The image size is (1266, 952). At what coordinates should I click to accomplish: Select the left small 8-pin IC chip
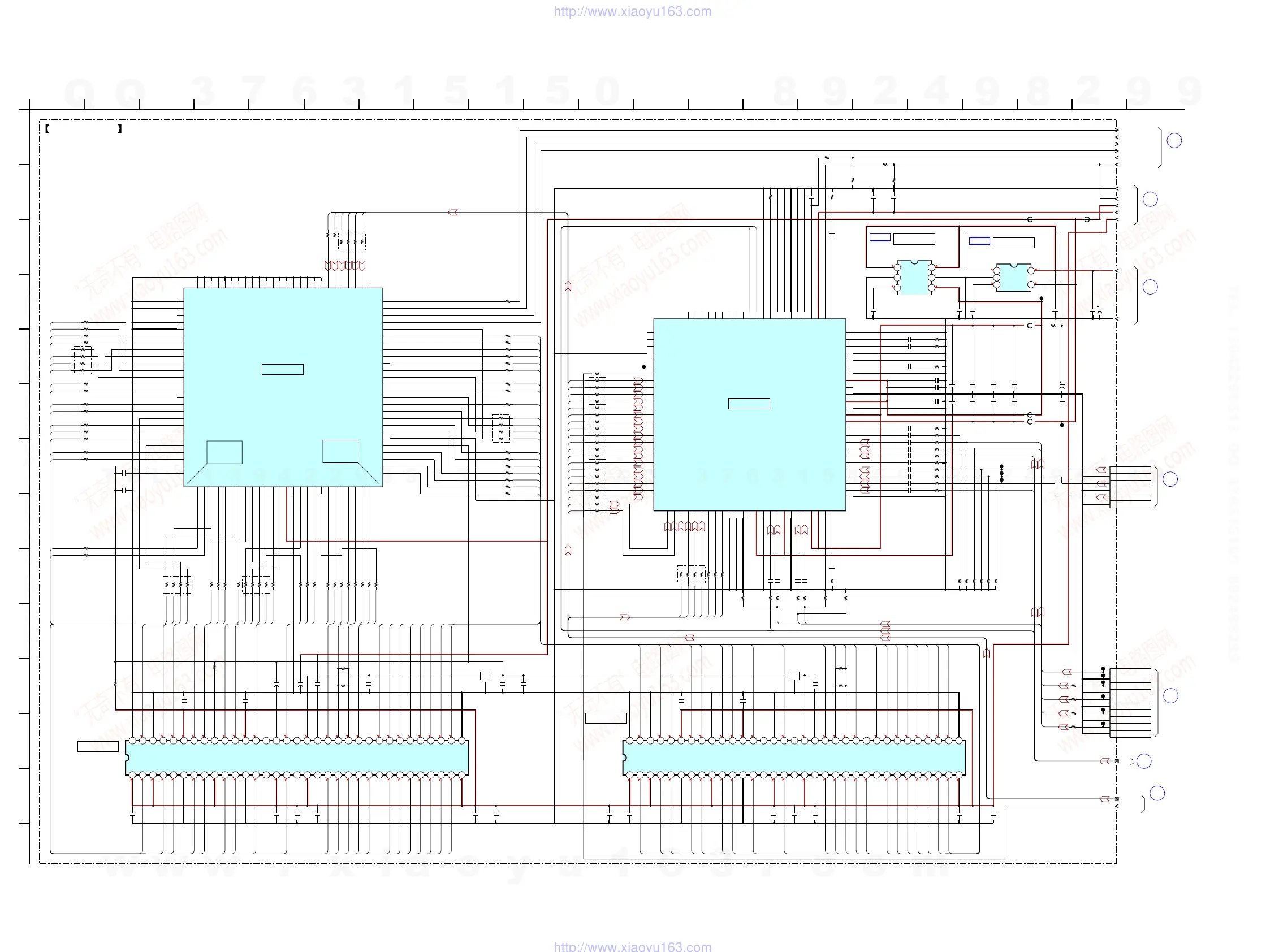pos(914,278)
